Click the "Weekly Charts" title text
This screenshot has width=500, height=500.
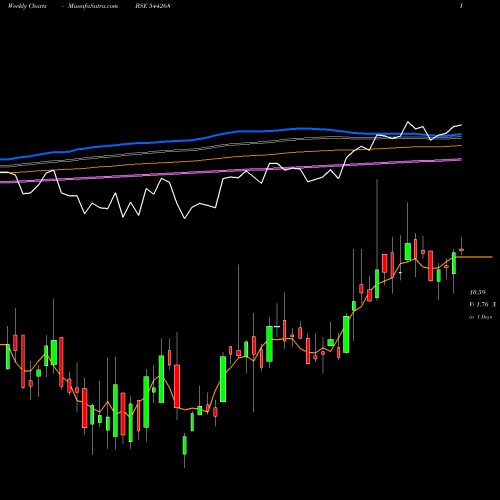point(27,6)
